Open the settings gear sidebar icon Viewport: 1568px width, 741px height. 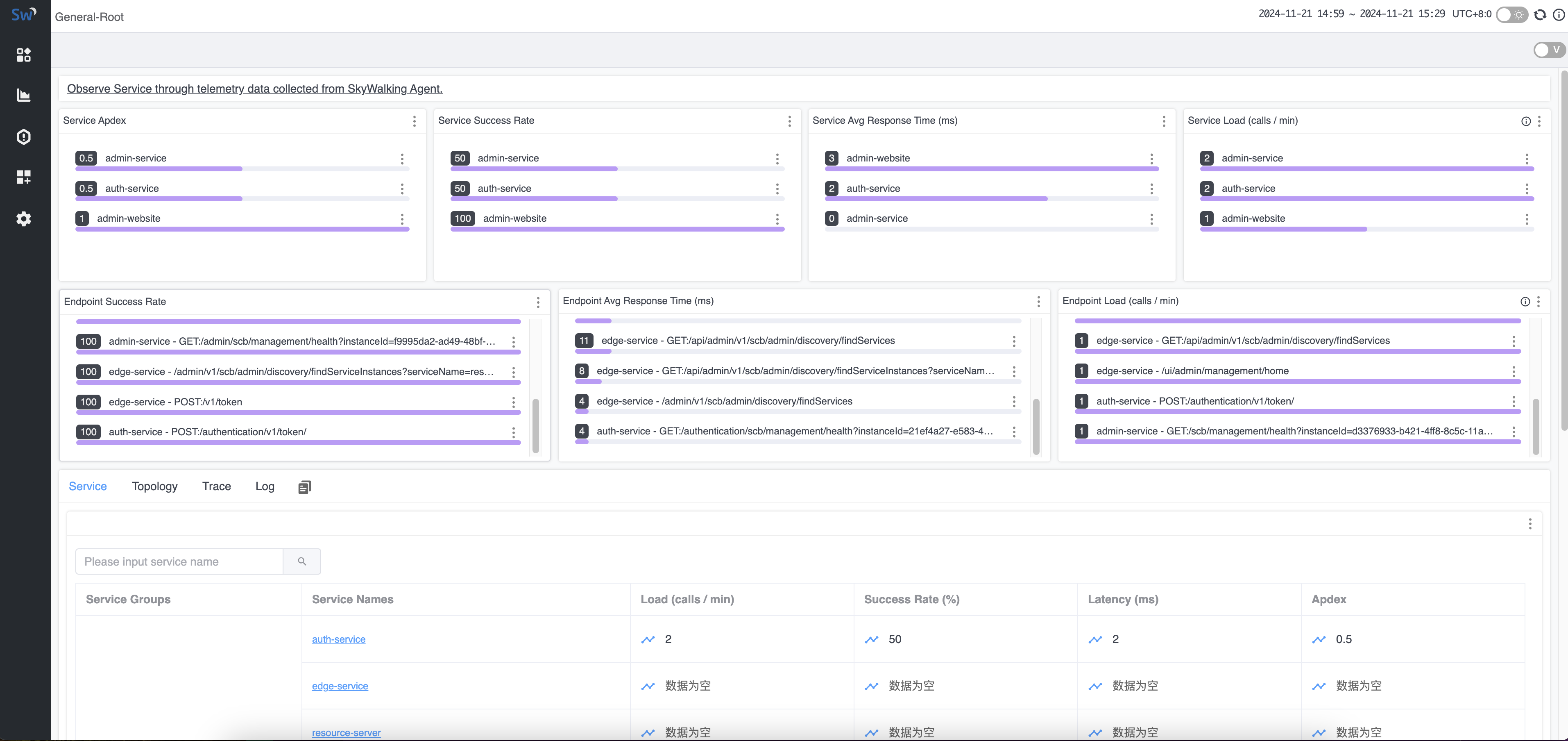24,218
